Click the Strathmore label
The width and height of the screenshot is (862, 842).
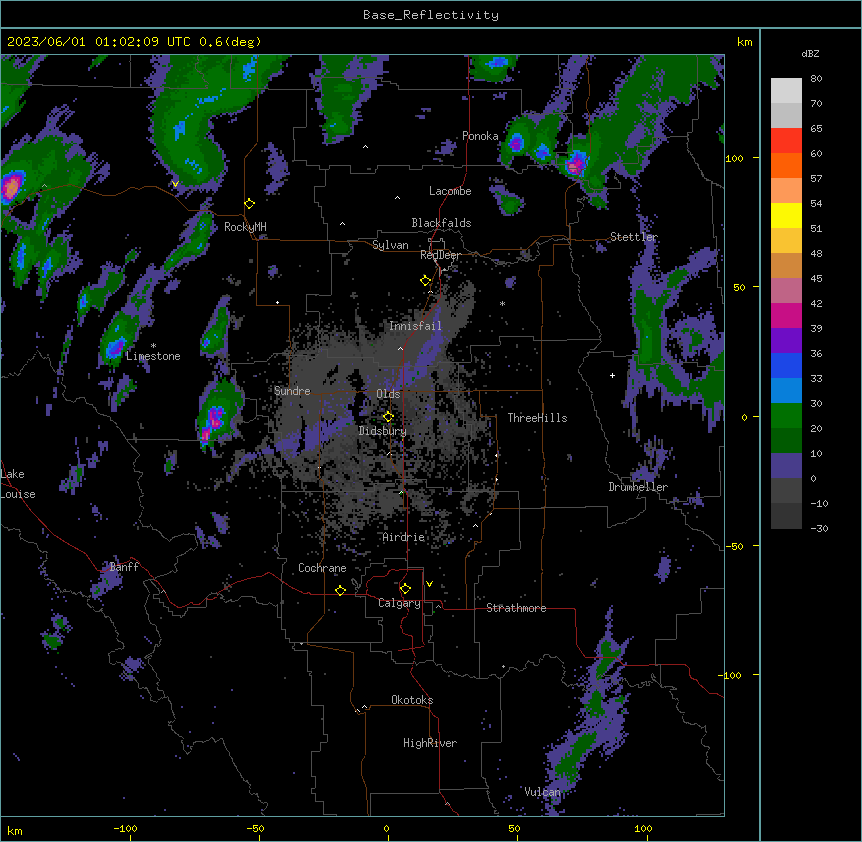[516, 608]
